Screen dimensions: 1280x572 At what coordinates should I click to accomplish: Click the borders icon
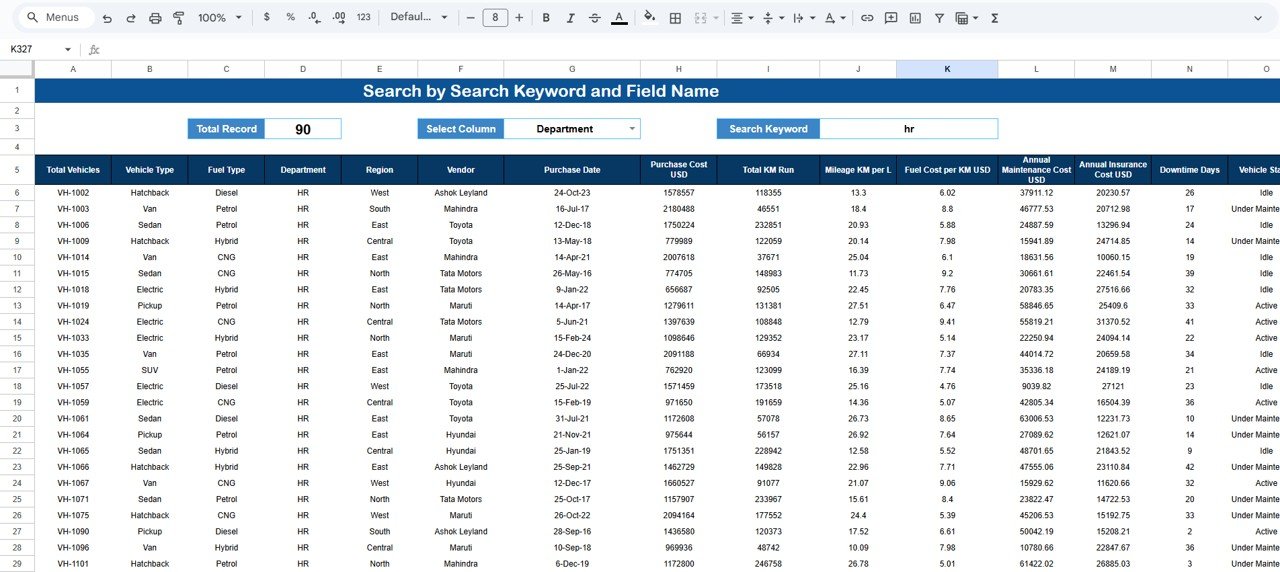[676, 18]
